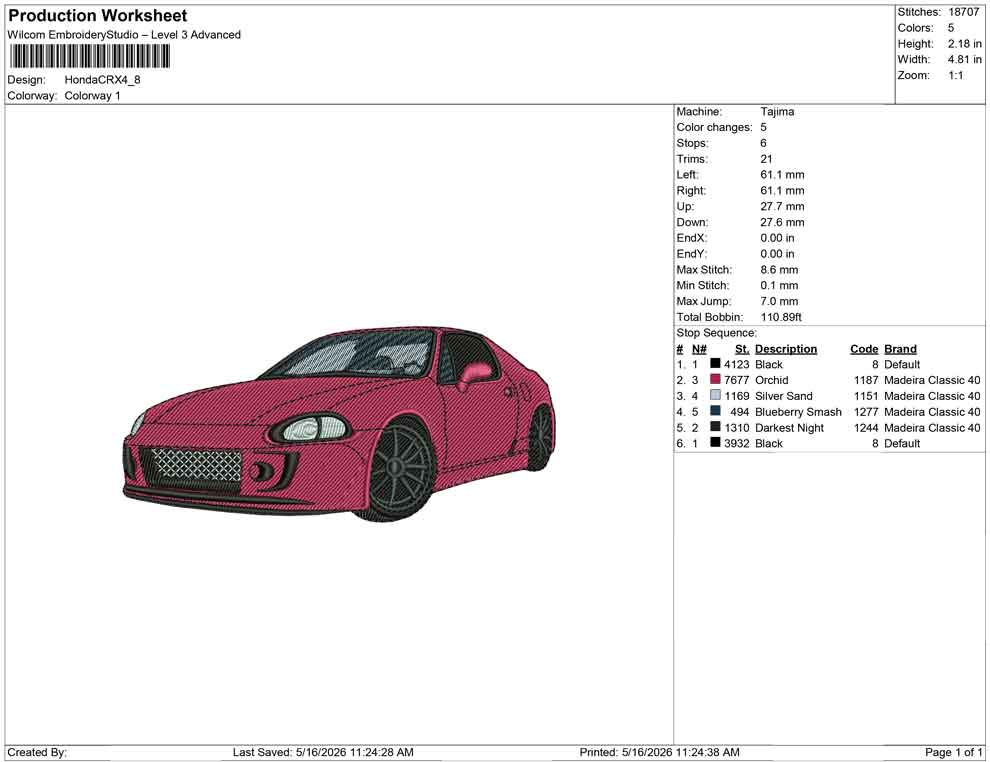This screenshot has width=990, height=762.
Task: Click the Silver Sand color swatch
Action: (715, 395)
